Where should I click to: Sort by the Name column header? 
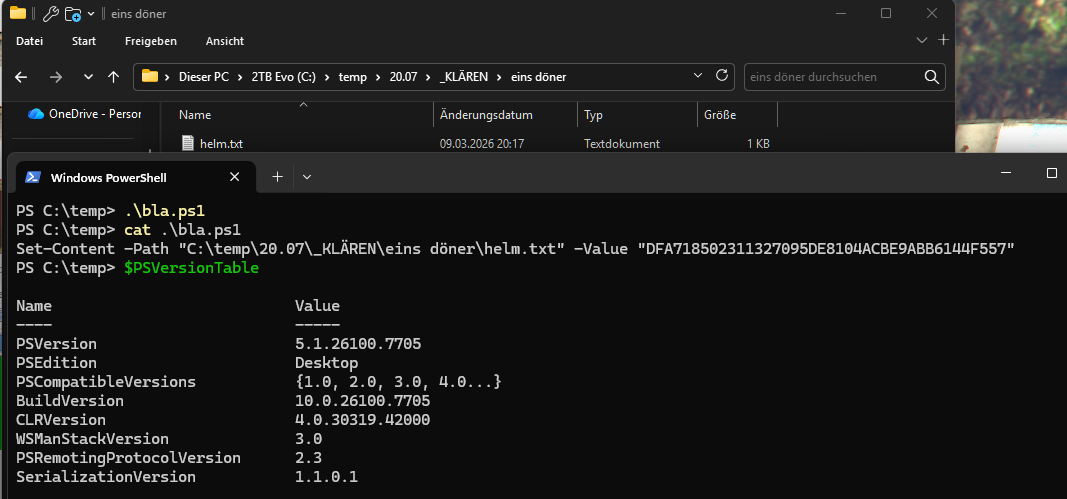(x=195, y=115)
